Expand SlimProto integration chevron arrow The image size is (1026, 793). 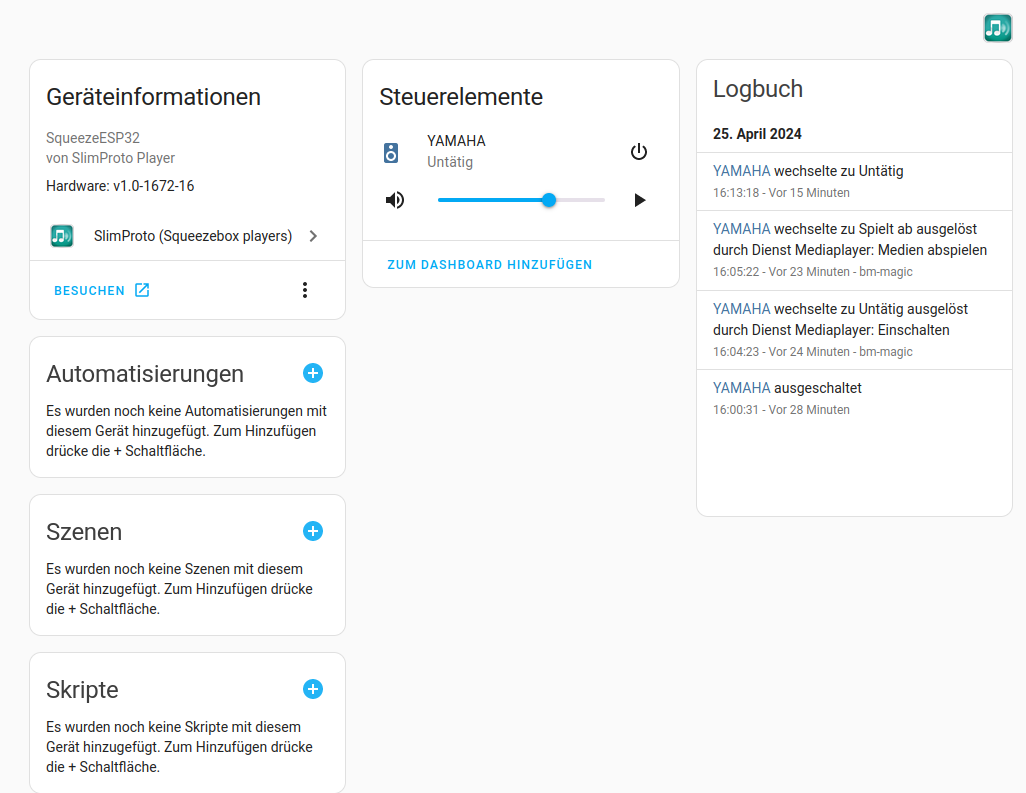tap(313, 236)
